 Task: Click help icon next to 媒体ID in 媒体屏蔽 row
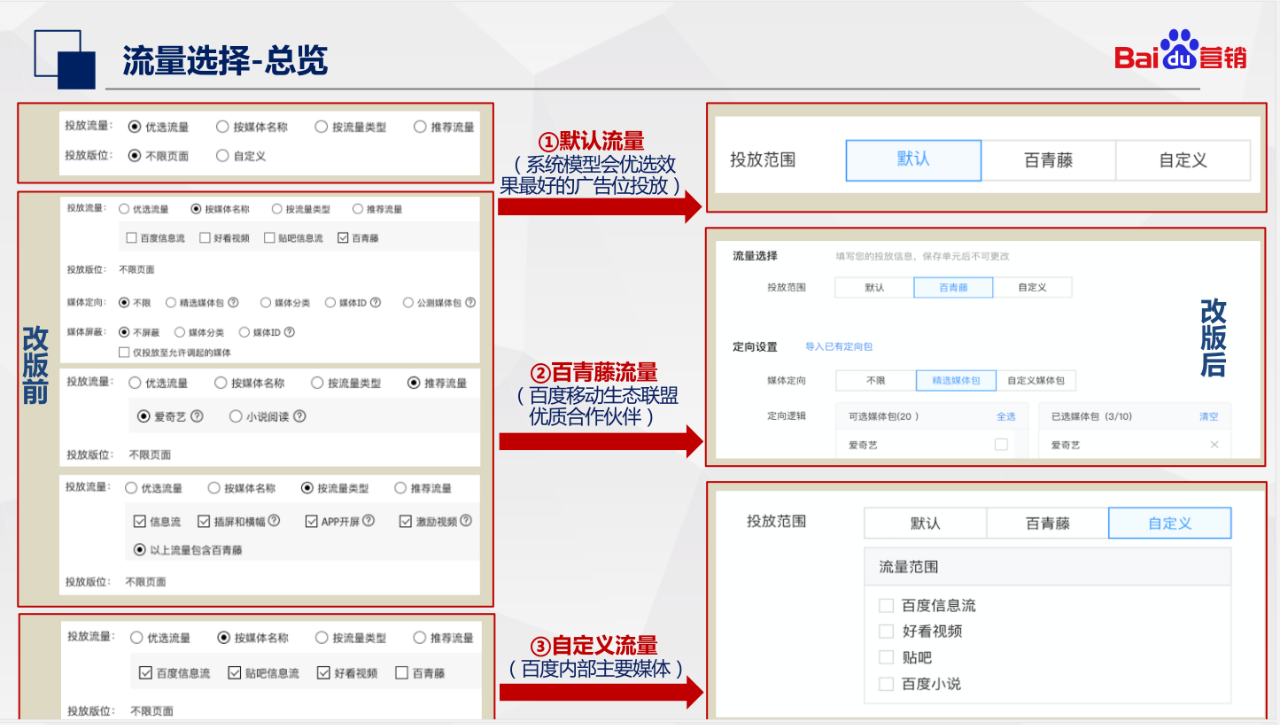tap(290, 332)
